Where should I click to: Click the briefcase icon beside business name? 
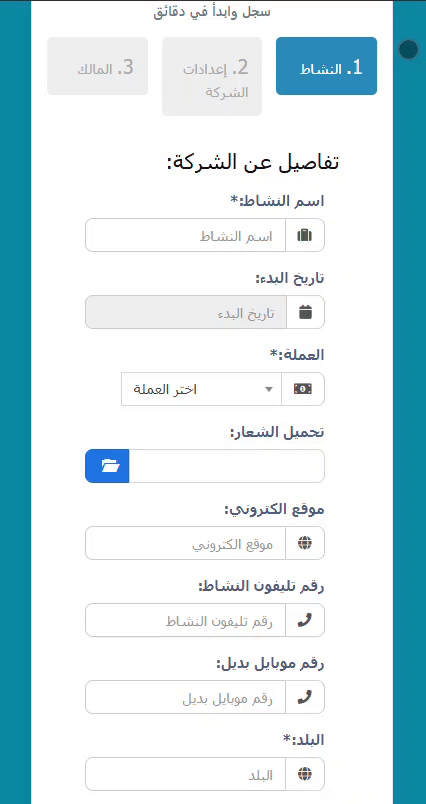click(x=305, y=235)
